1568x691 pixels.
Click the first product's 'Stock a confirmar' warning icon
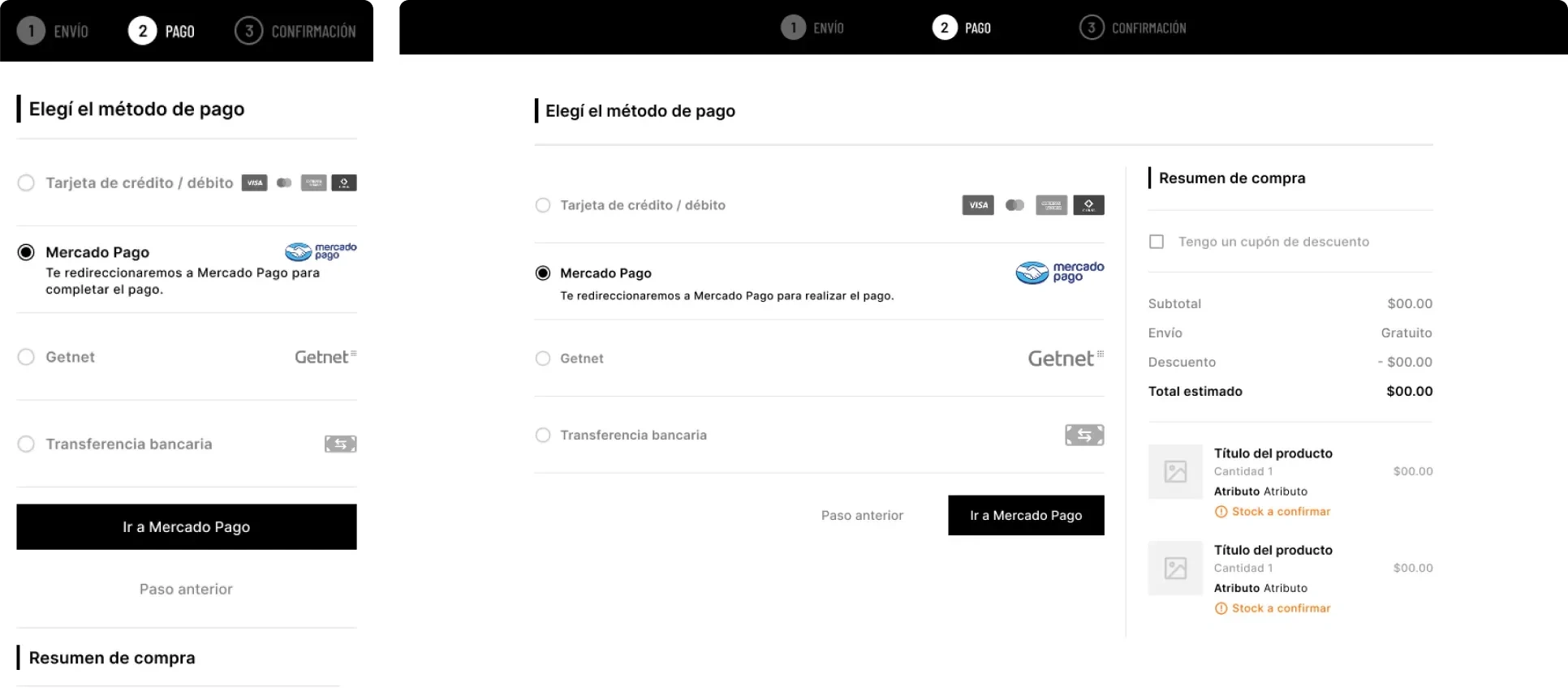point(1221,512)
